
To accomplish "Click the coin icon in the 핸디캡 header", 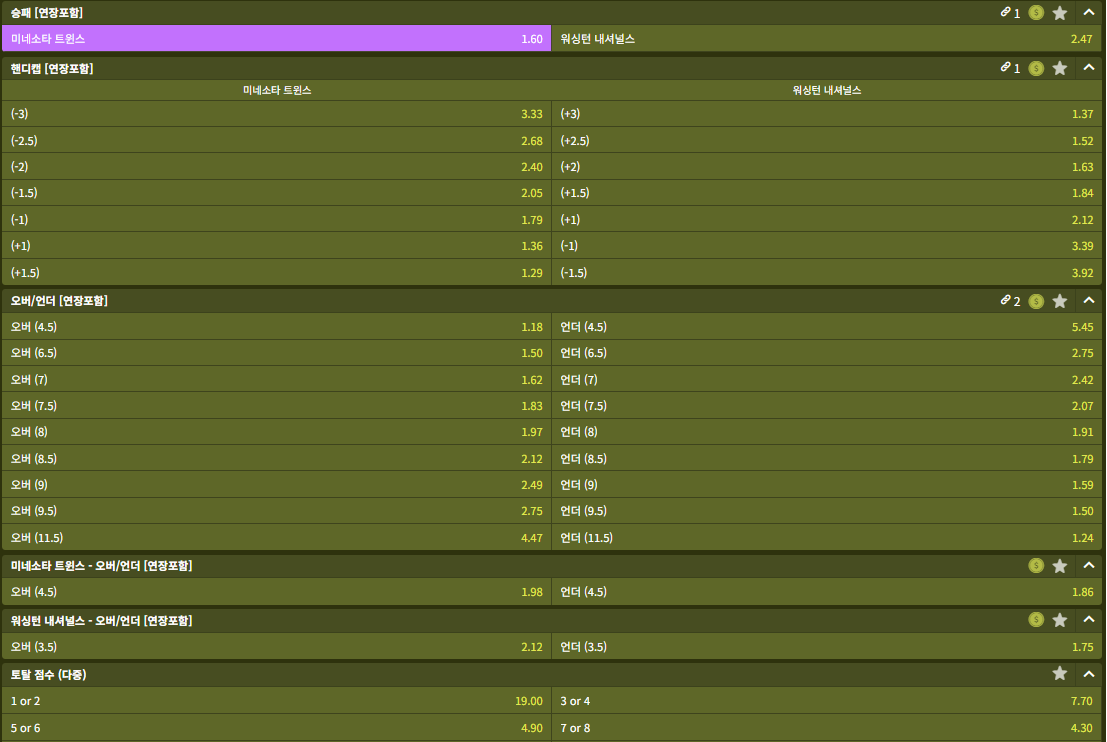I will tap(1036, 68).
